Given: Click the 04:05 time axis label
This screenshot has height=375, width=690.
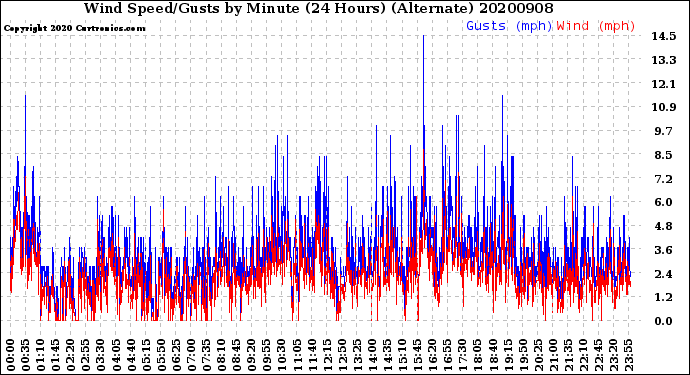Looking at the screenshot, I should point(116,355).
